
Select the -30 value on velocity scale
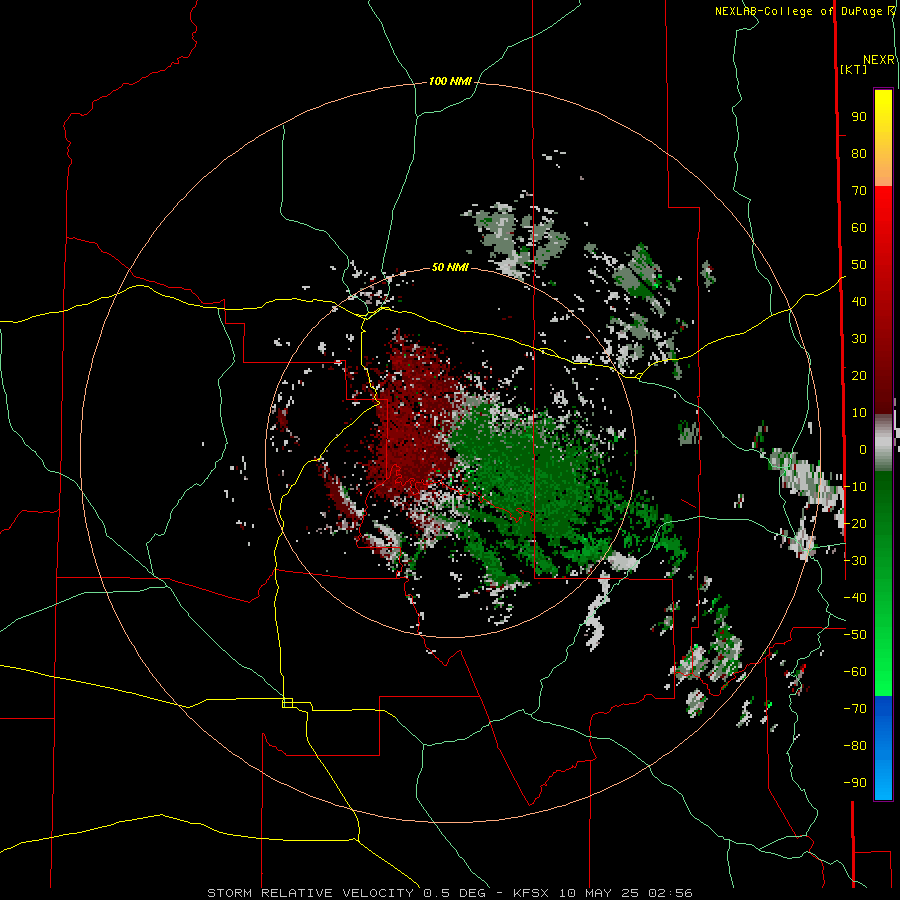855,561
